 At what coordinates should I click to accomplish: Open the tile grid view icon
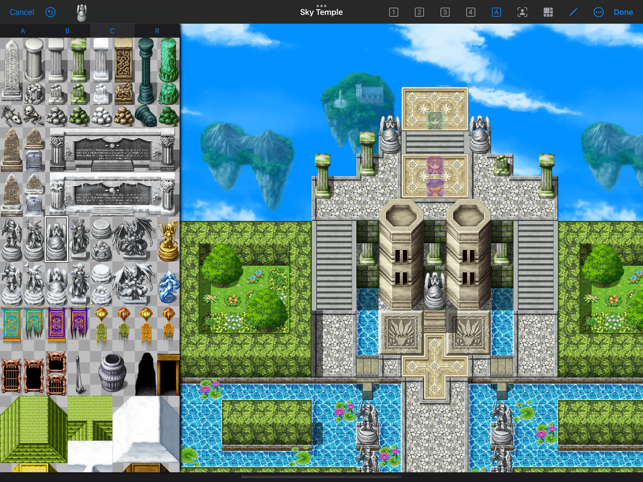click(x=548, y=12)
